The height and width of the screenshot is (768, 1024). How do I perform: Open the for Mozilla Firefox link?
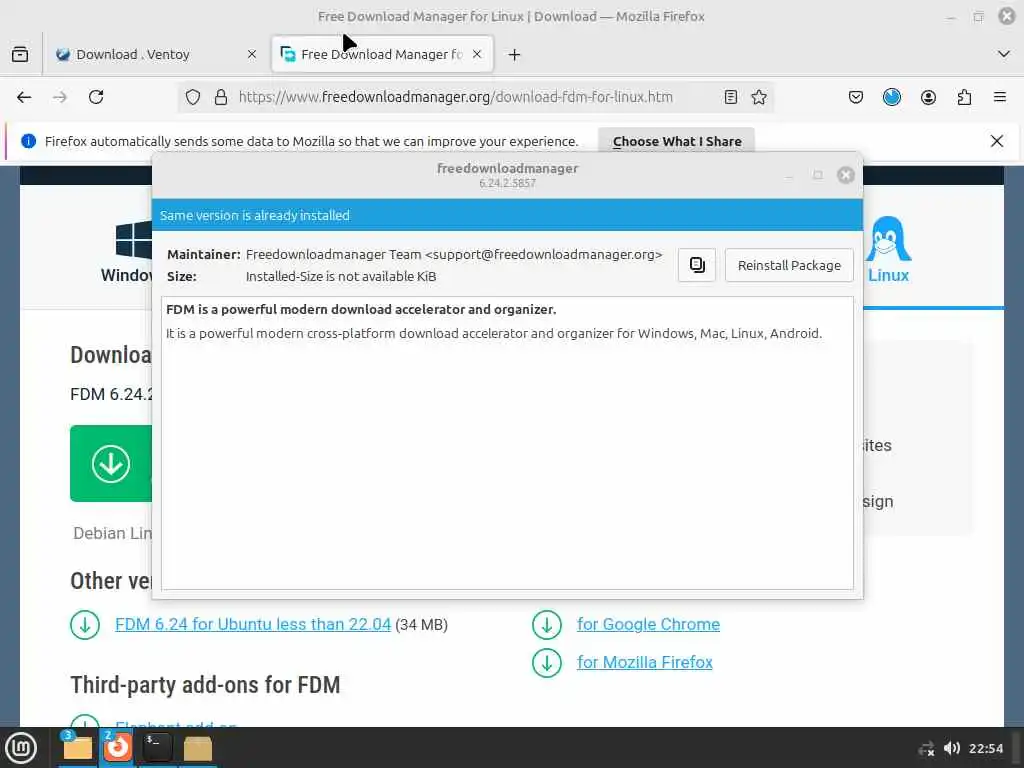pyautogui.click(x=644, y=662)
